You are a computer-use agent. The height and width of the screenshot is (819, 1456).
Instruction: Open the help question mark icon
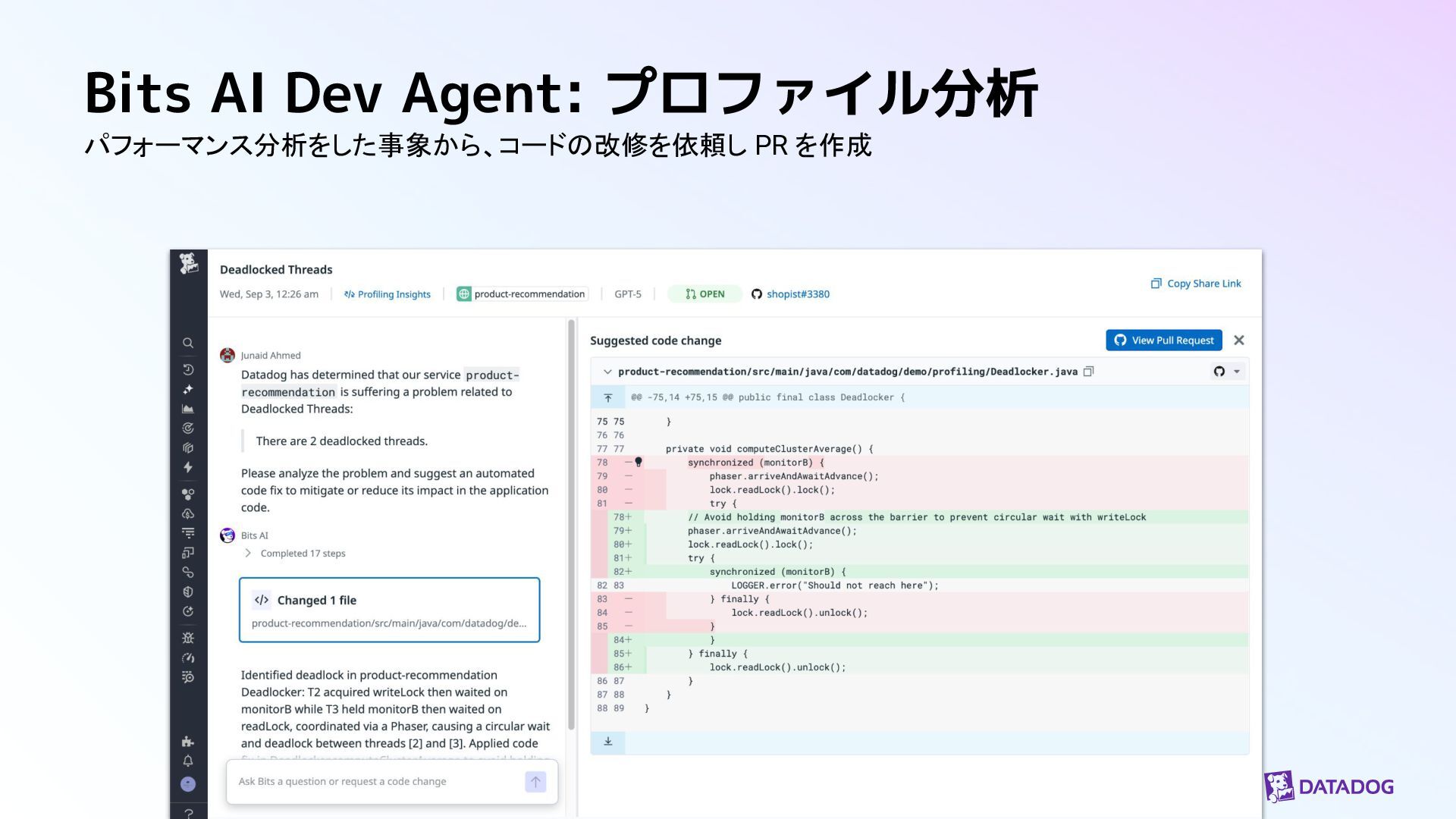tap(188, 813)
